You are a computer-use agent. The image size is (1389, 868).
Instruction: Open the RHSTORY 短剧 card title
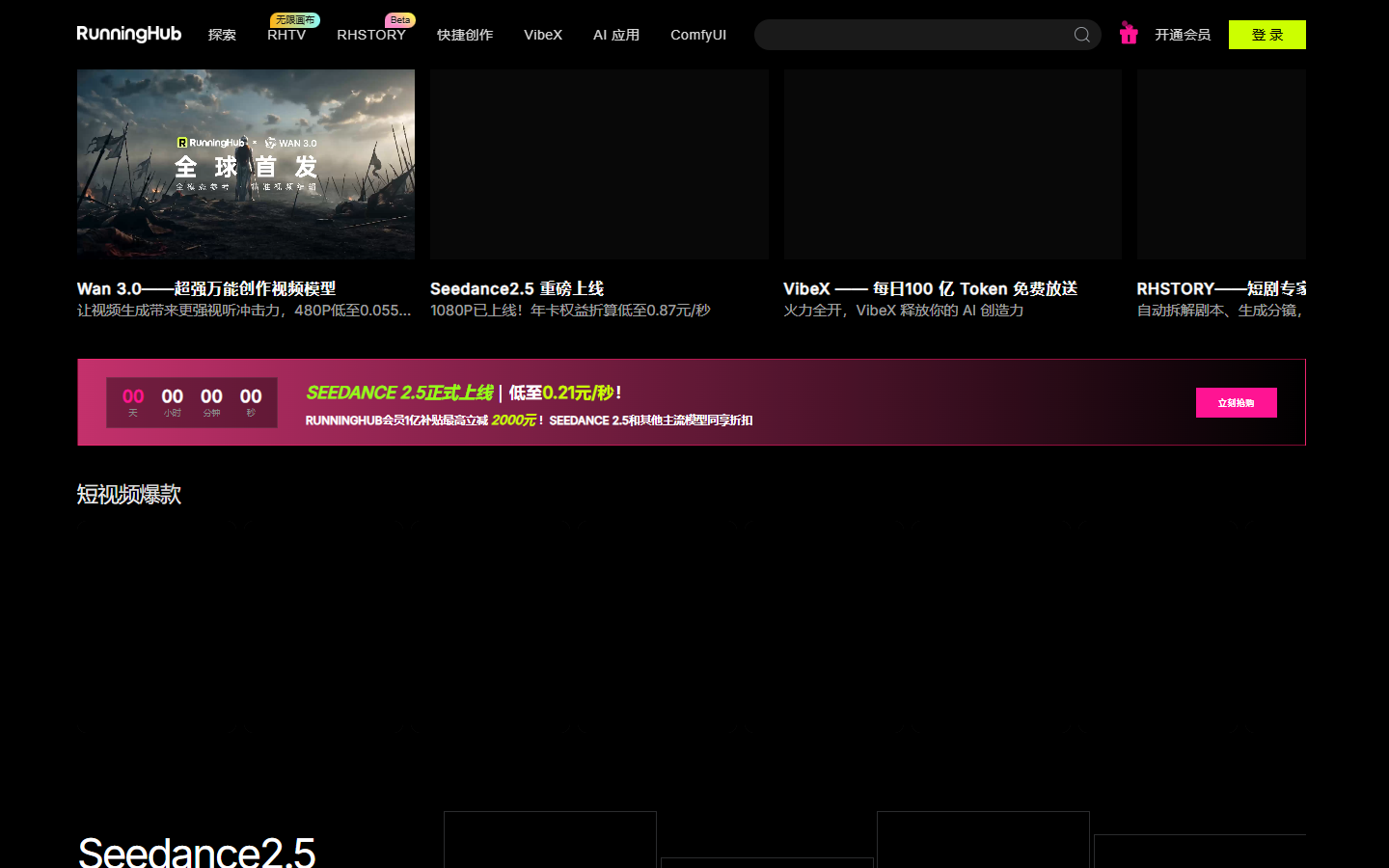[1221, 288]
